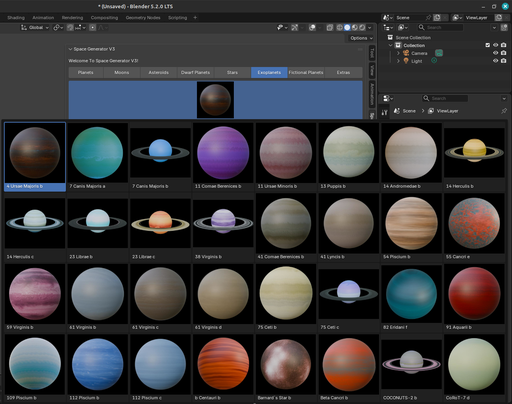This screenshot has width=512, height=404.
Task: Toggle viewport gizmos button
Action: 295,28
